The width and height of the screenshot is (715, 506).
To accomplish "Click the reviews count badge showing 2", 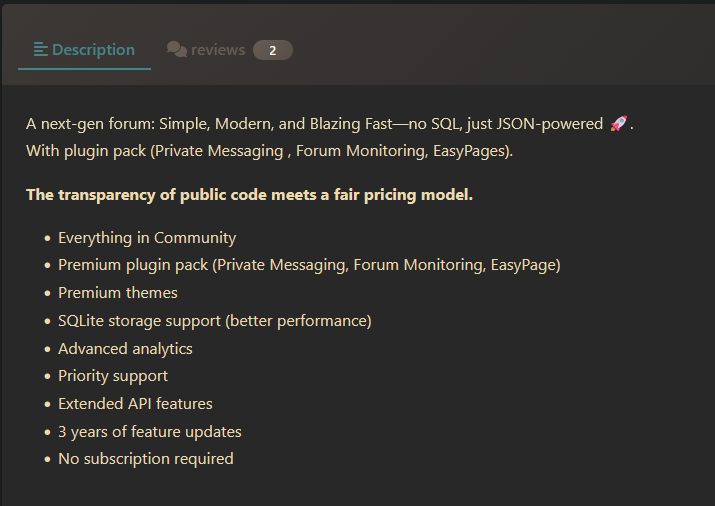I will 272,50.
